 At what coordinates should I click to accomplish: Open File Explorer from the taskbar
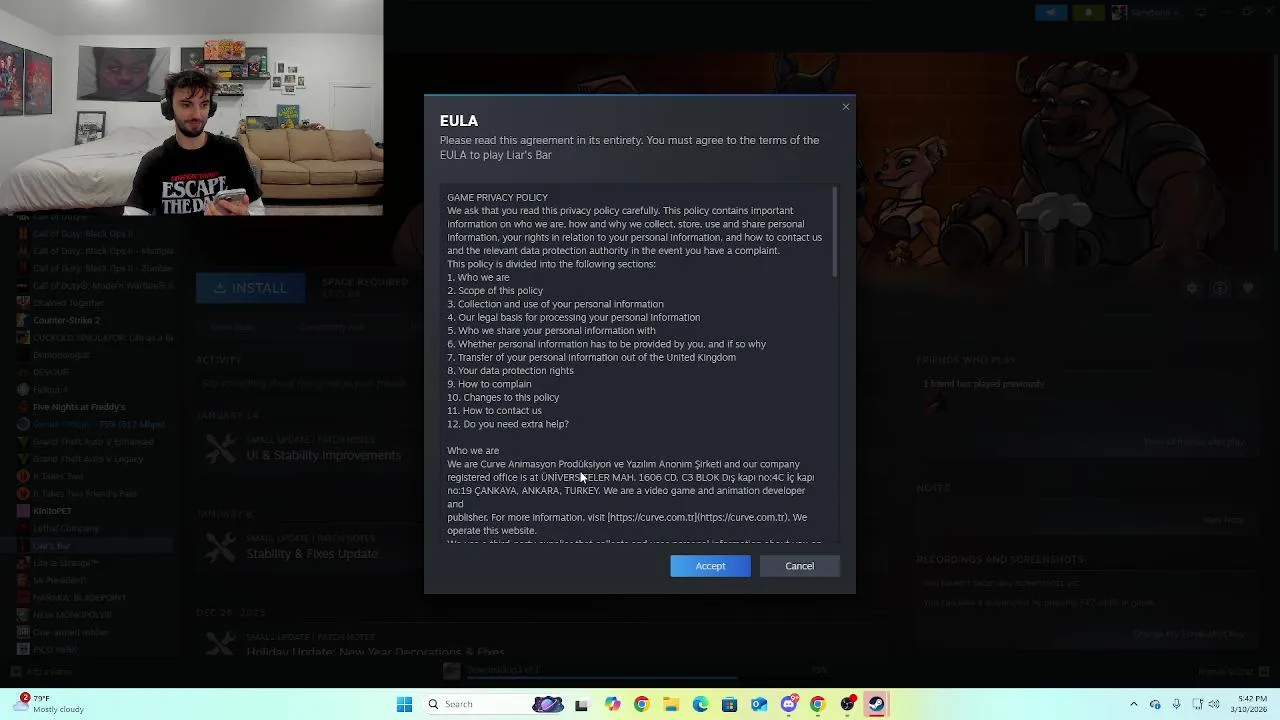coord(671,704)
